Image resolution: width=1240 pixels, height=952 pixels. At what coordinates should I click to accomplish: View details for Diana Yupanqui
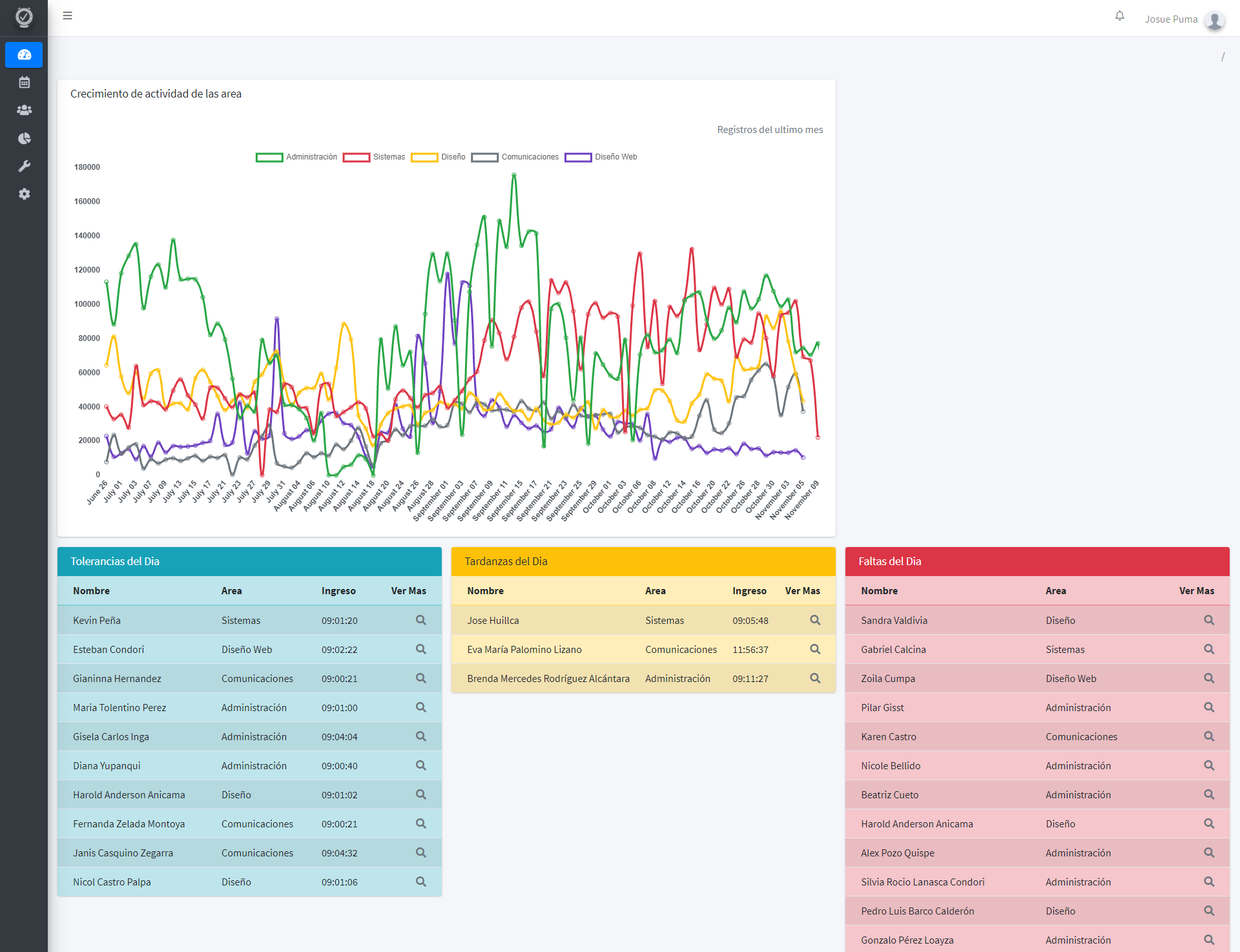pyautogui.click(x=421, y=765)
